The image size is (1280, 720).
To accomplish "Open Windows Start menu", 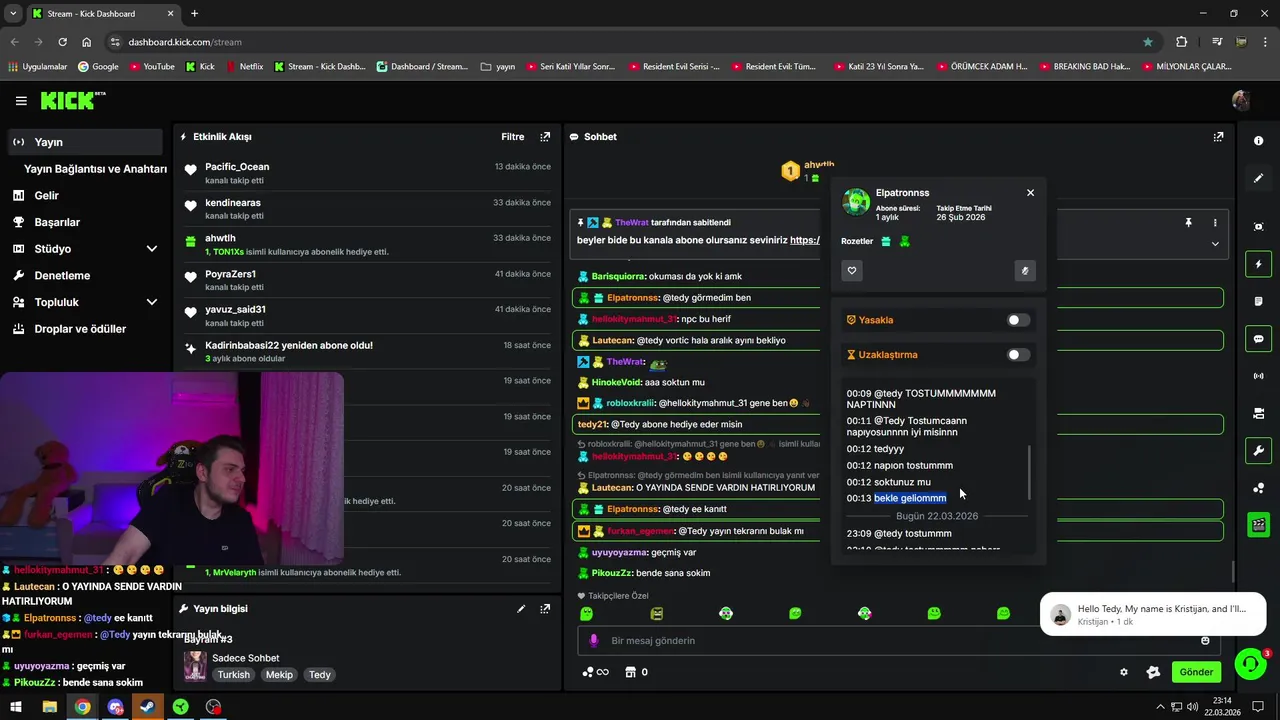I will tap(16, 707).
